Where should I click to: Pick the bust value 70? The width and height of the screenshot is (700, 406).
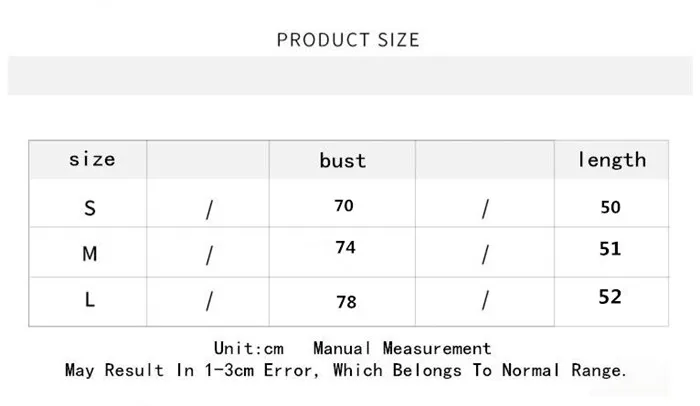(x=344, y=206)
